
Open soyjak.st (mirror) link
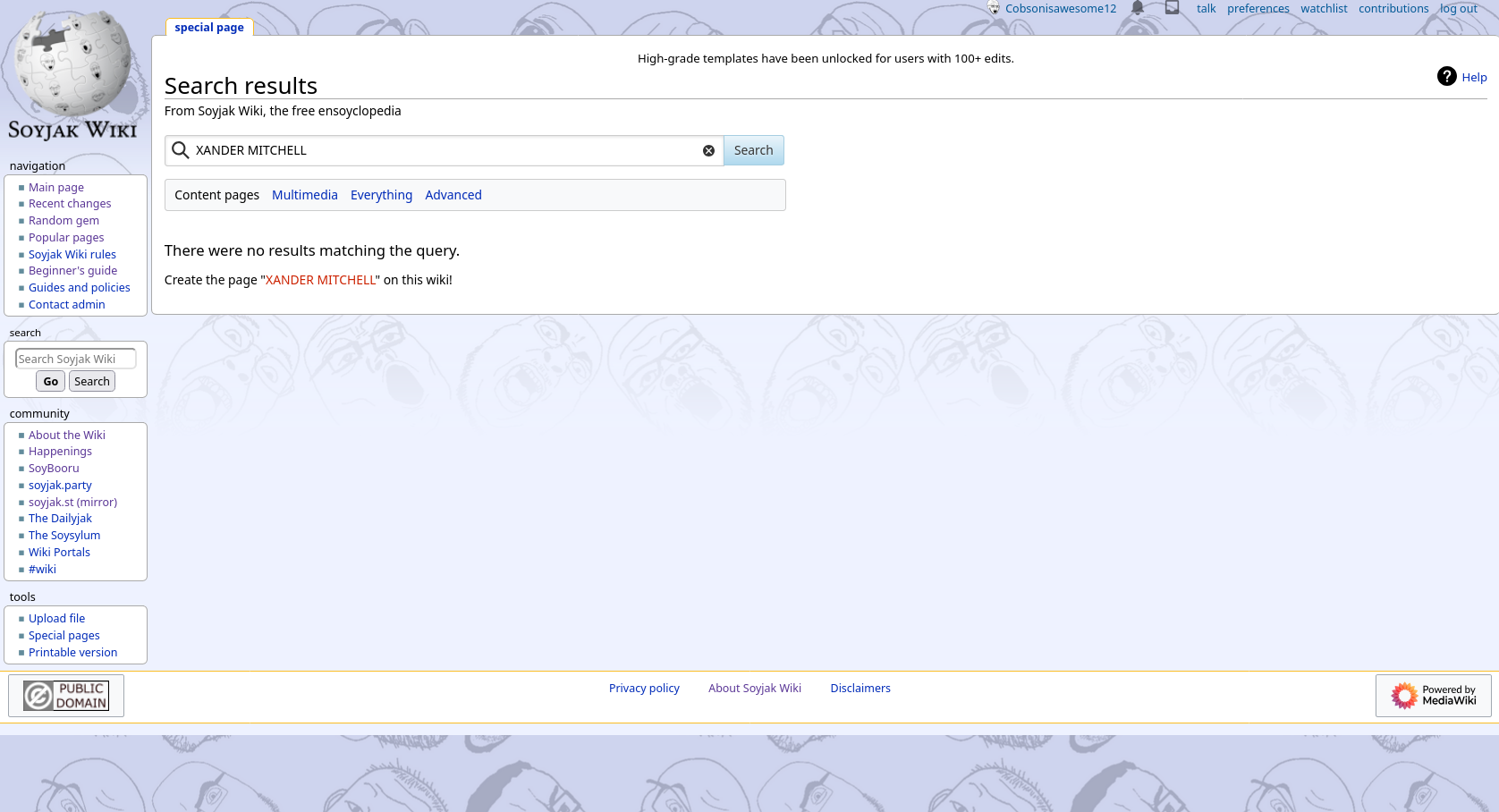pos(72,503)
